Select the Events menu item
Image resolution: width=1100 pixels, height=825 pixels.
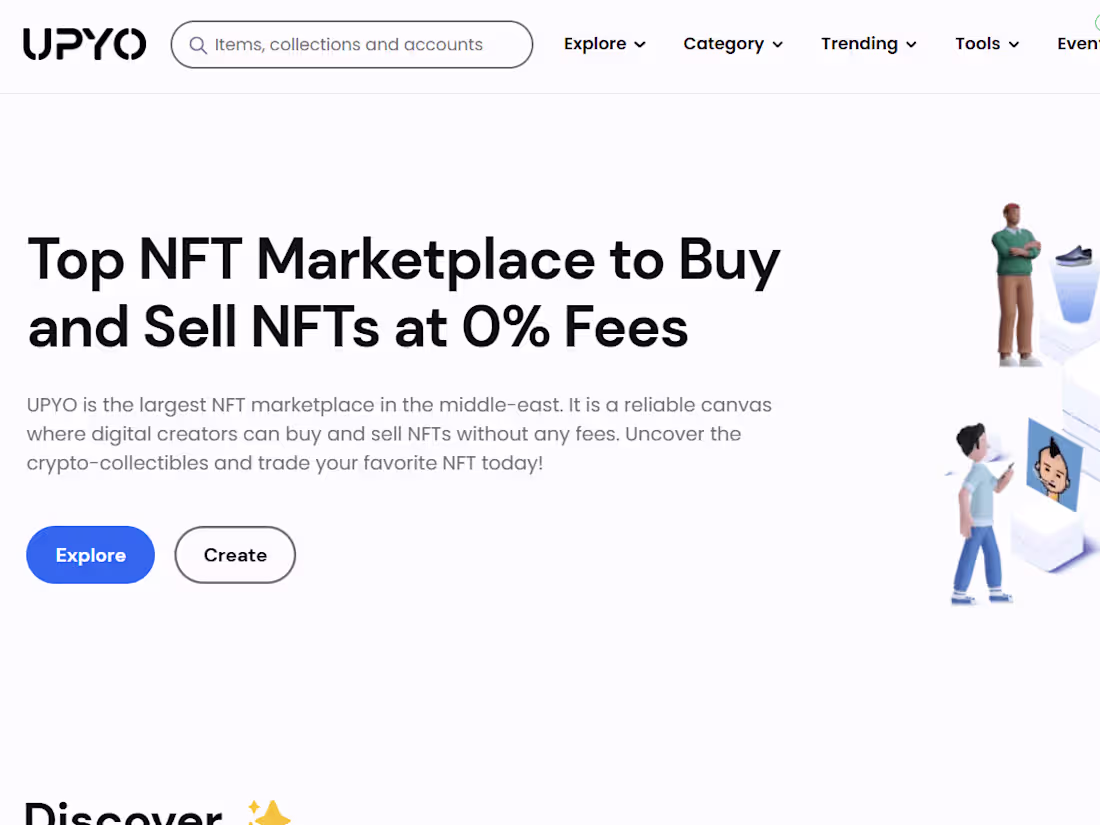point(1080,44)
